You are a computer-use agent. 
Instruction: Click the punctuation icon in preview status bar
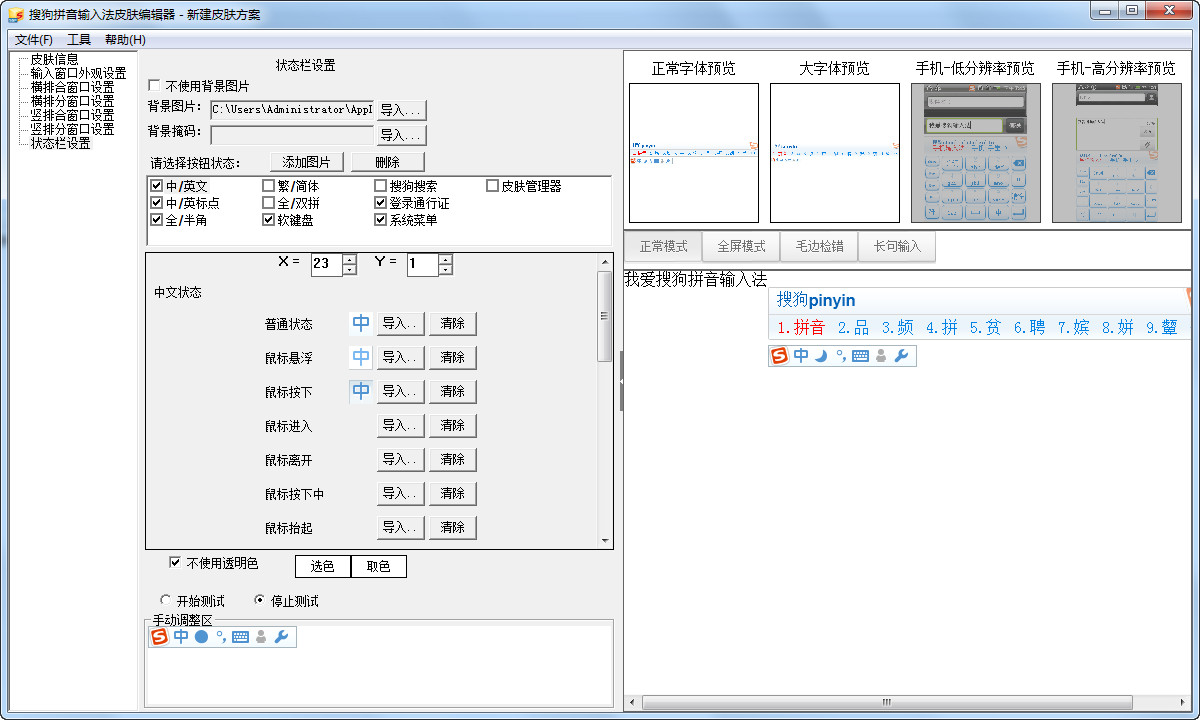(841, 355)
